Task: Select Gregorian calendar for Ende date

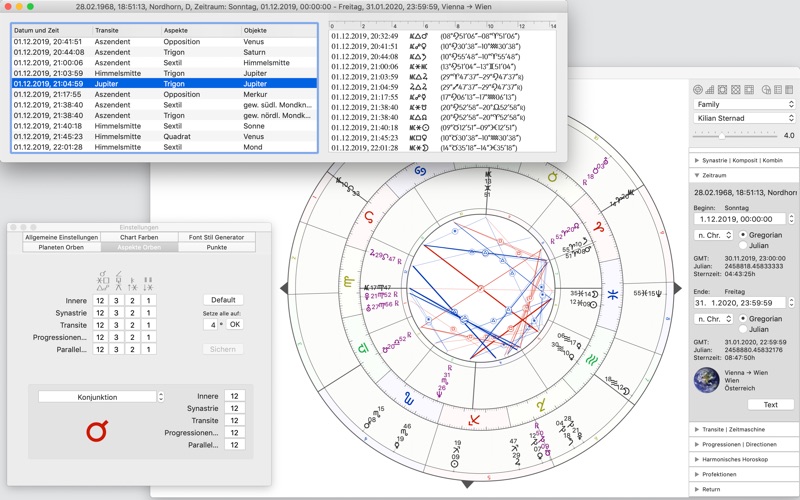Action: pyautogui.click(x=744, y=319)
